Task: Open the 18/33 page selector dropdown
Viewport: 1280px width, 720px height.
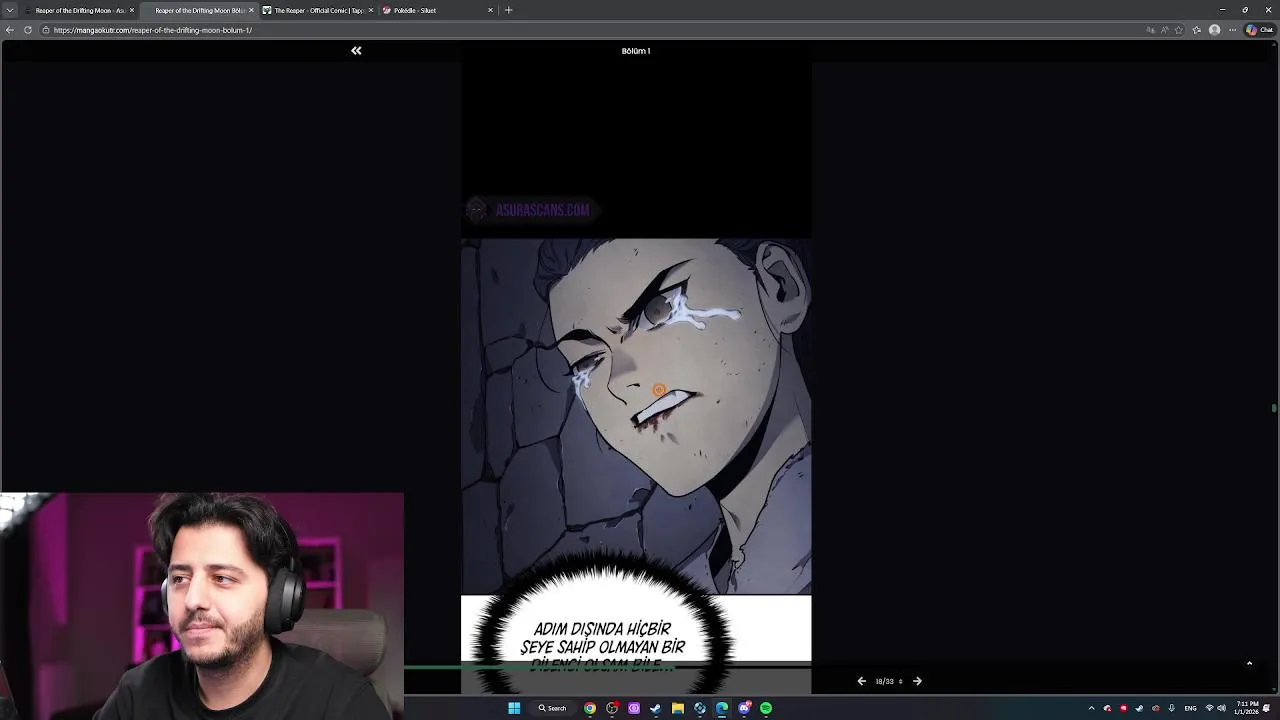Action: click(x=888, y=681)
